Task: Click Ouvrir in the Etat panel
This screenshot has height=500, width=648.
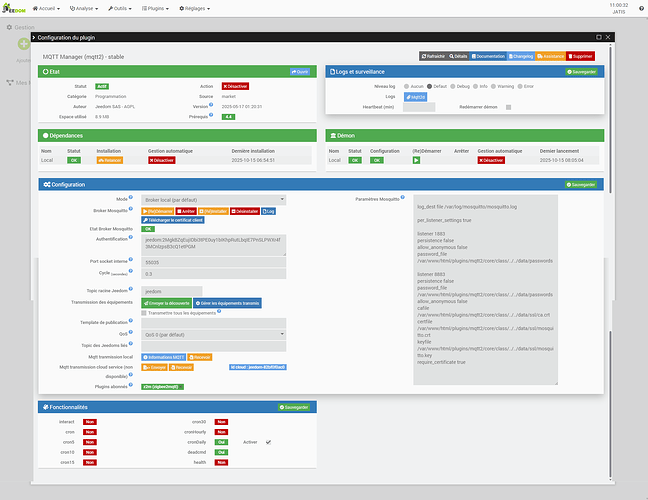Action: pos(300,72)
